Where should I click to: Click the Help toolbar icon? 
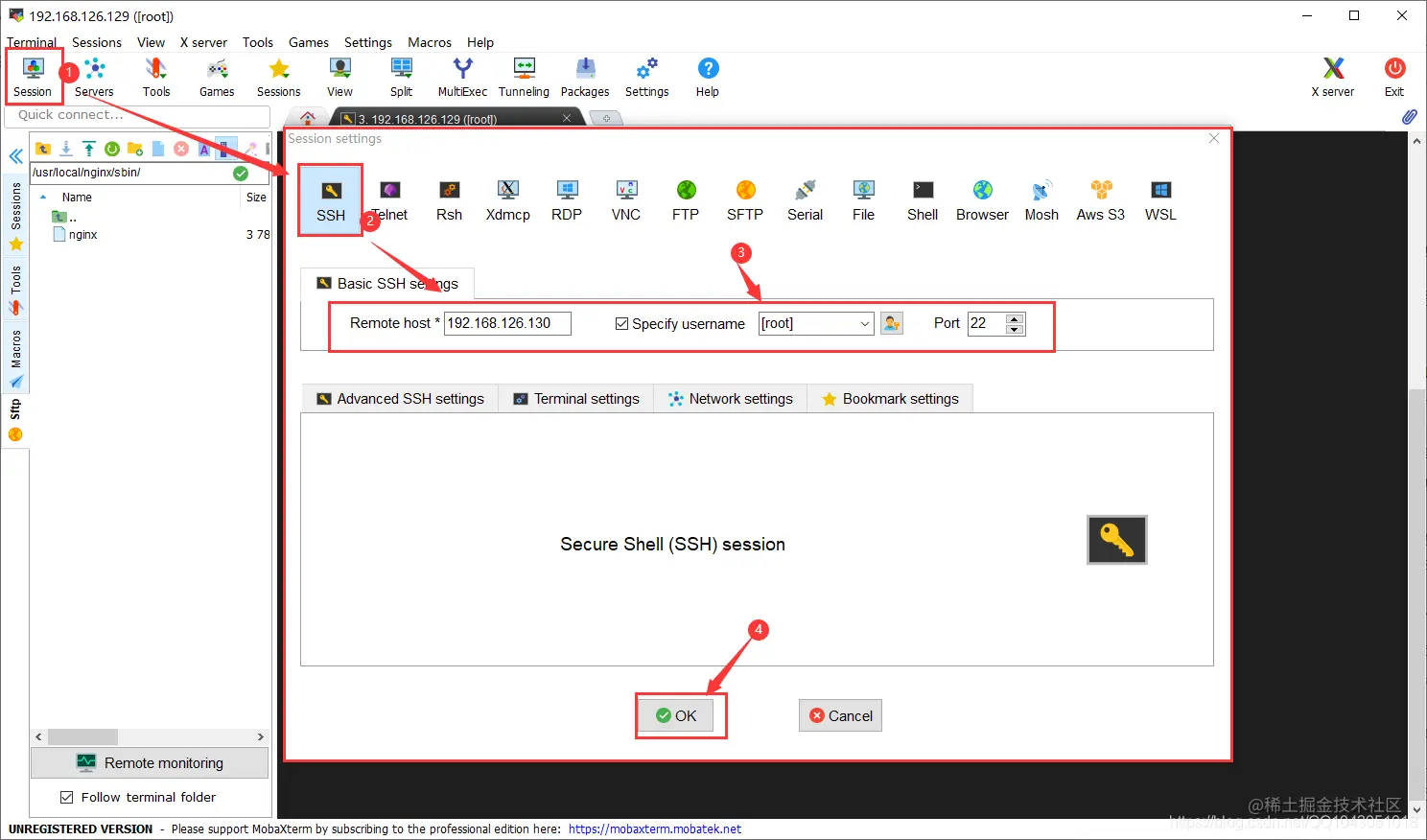[x=708, y=77]
